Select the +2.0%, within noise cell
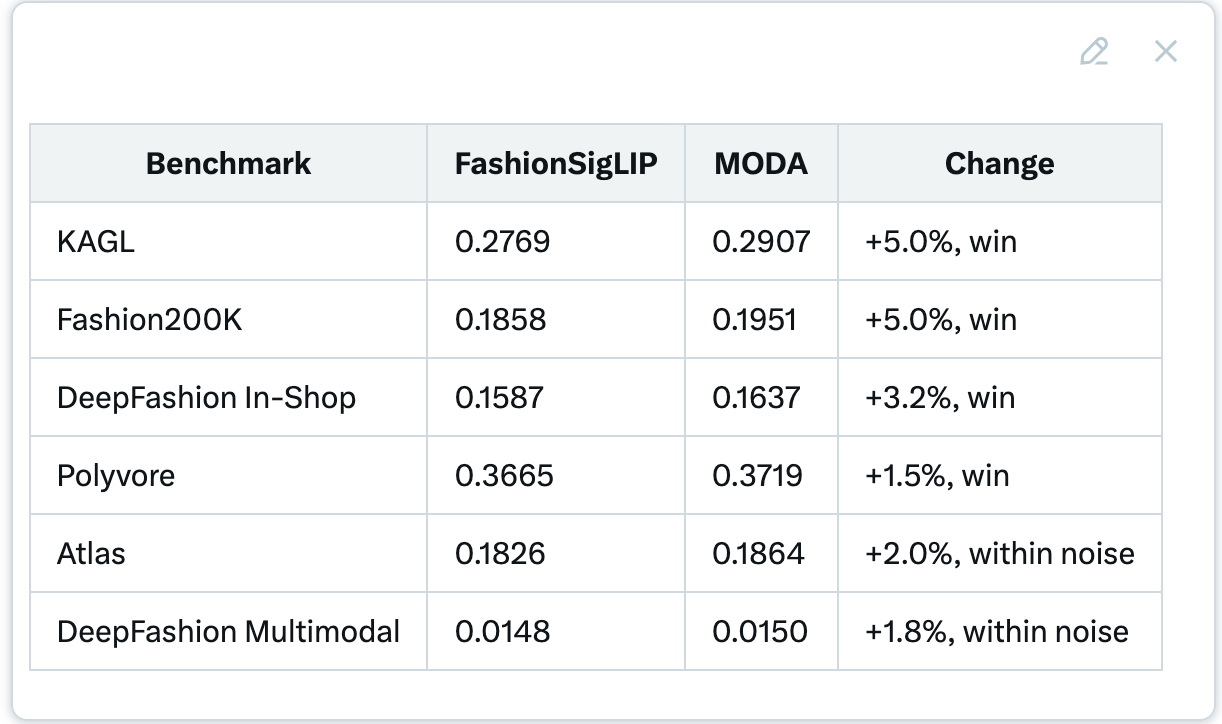 pos(1000,553)
